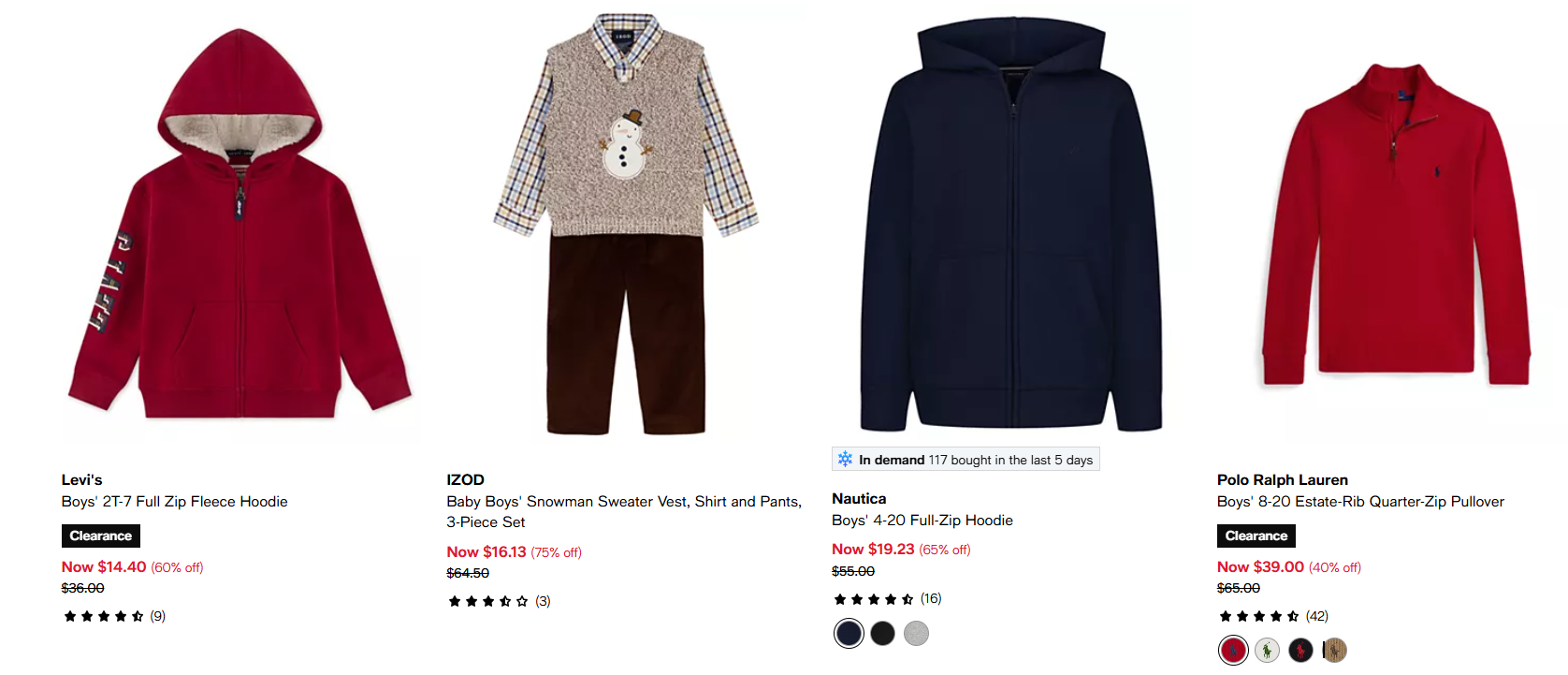
Task: Open Boys' 2T-7 Full Zip Fleece Hoodie link
Action: [x=175, y=502]
